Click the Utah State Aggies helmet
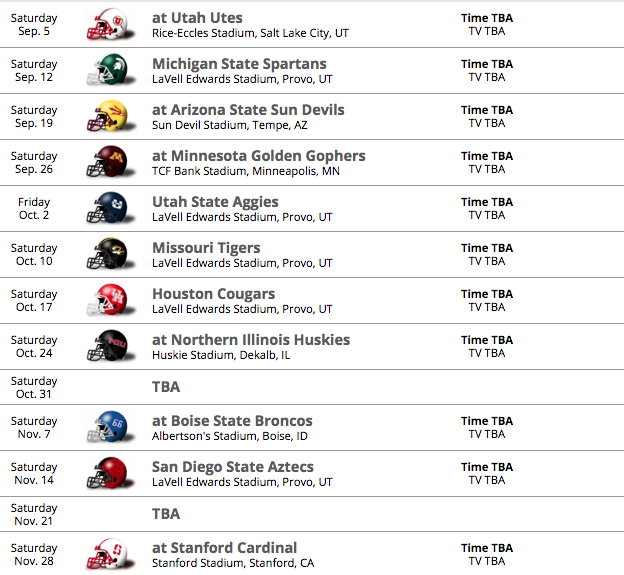This screenshot has height=575, width=624. pyautogui.click(x=106, y=209)
